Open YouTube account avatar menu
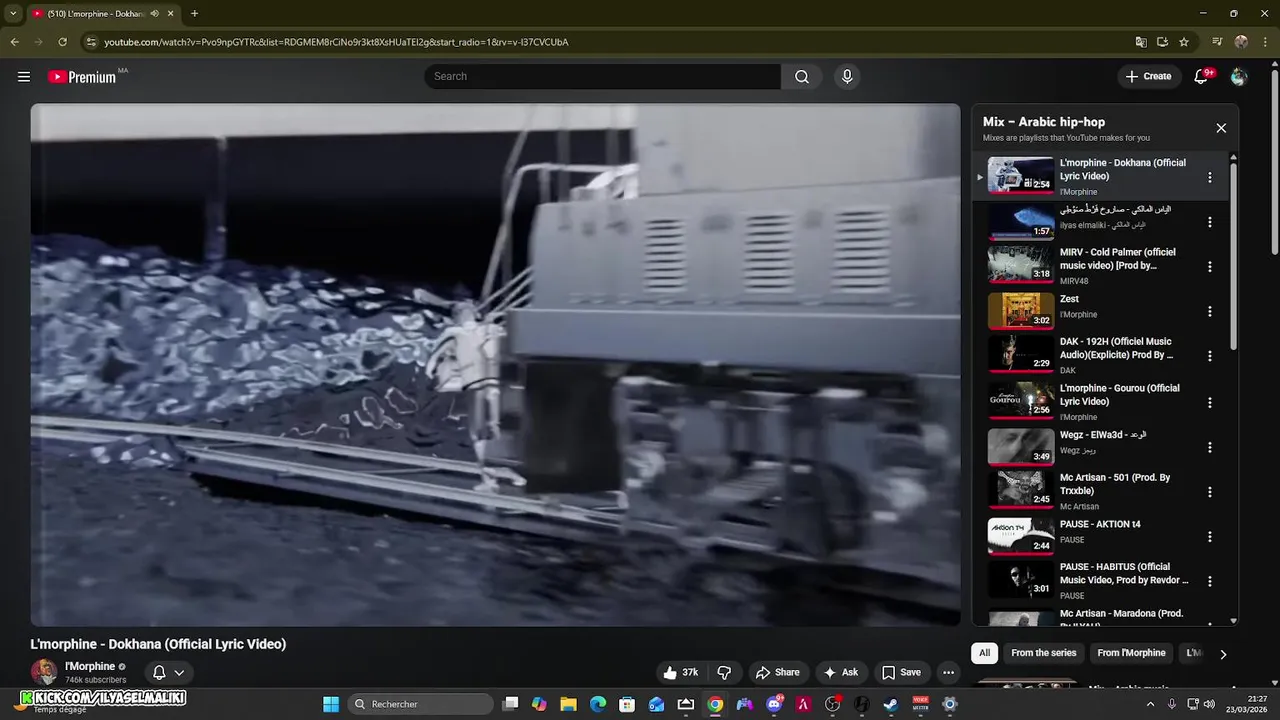The image size is (1280, 720). [x=1239, y=77]
